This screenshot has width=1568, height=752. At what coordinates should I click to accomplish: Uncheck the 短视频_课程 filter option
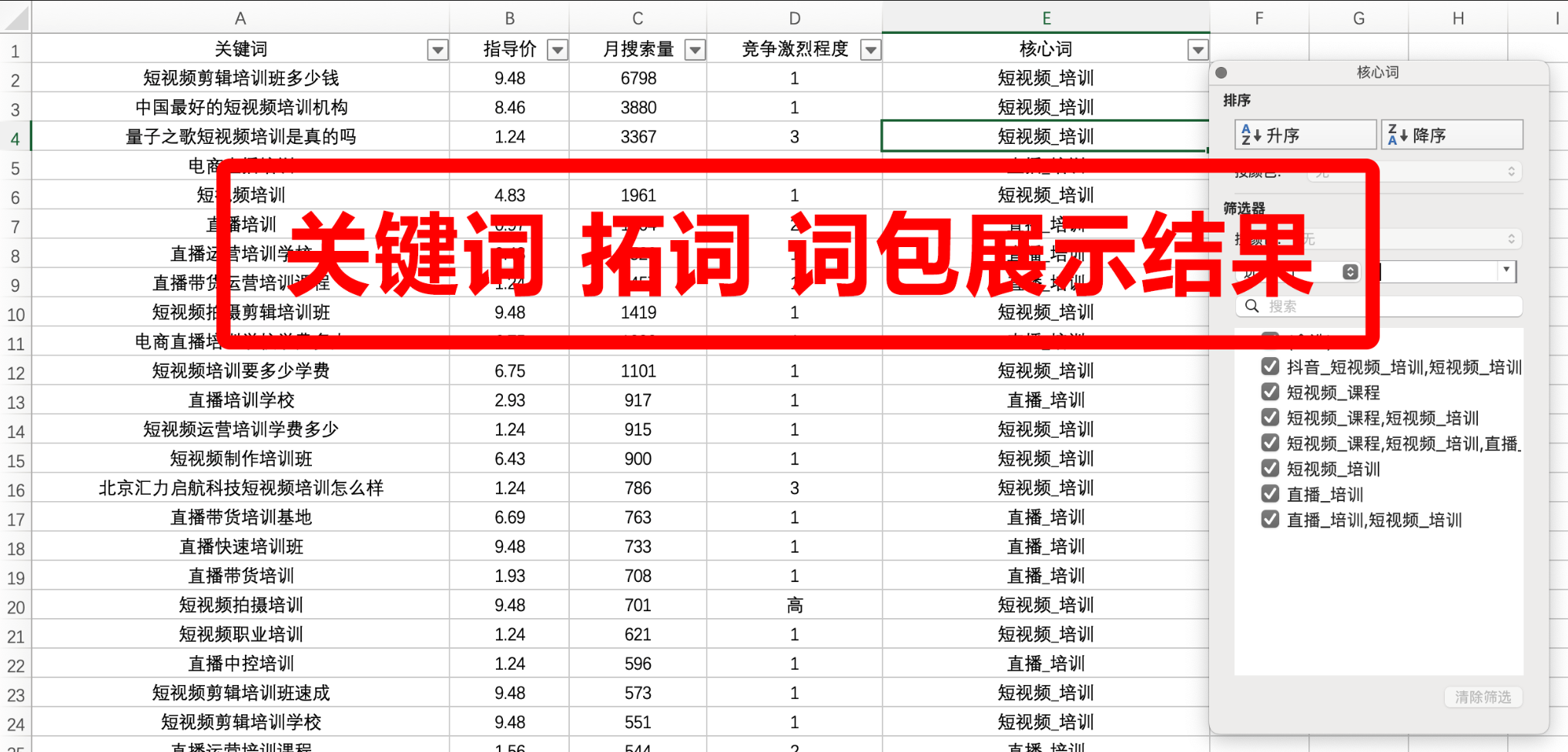tap(1270, 392)
